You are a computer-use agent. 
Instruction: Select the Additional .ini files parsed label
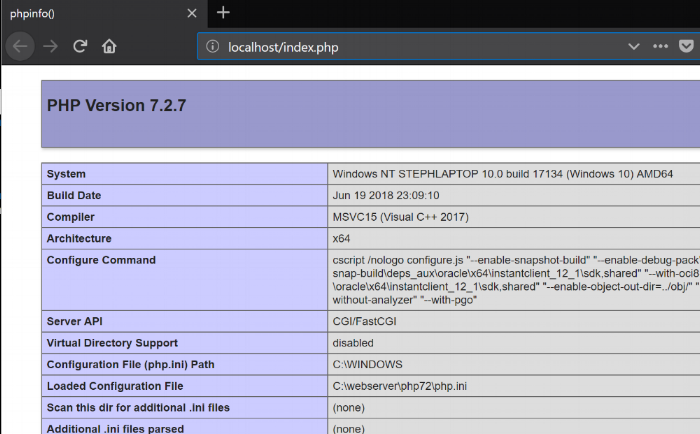[115, 429]
